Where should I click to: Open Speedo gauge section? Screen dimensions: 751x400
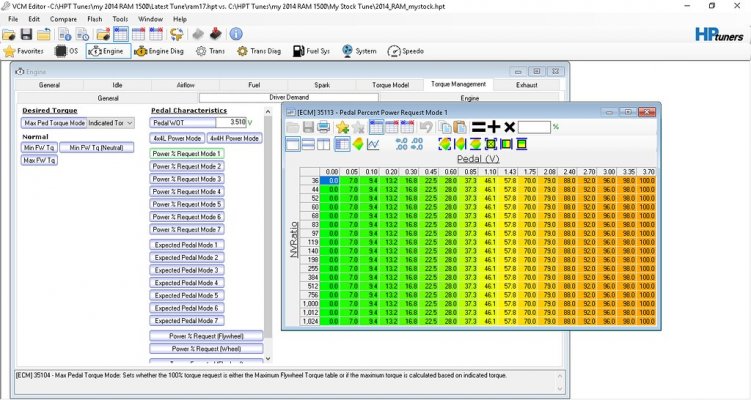tap(406, 51)
